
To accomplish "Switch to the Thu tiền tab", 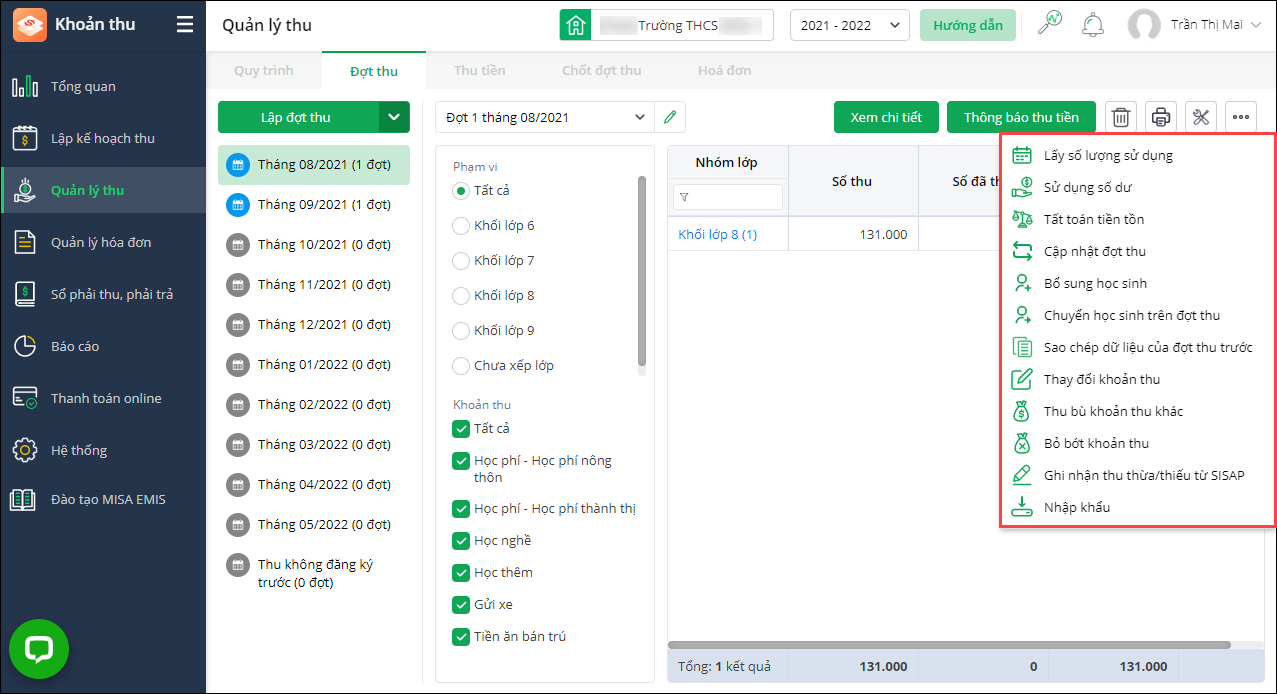I will point(479,71).
